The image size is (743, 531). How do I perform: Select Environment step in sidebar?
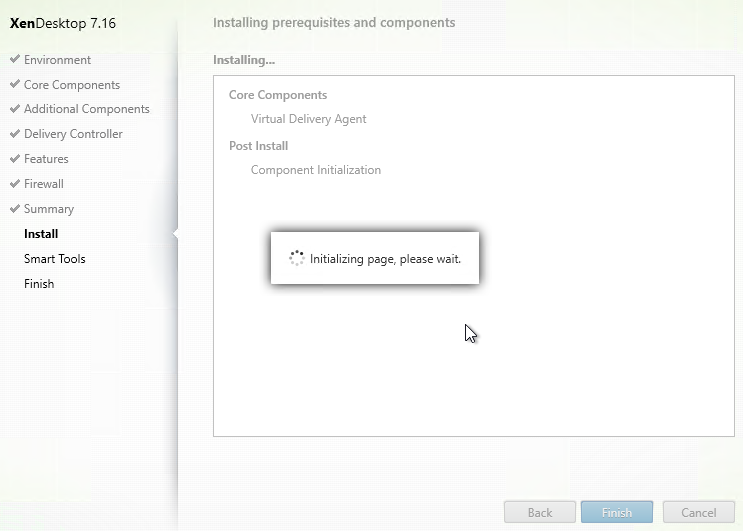click(57, 60)
